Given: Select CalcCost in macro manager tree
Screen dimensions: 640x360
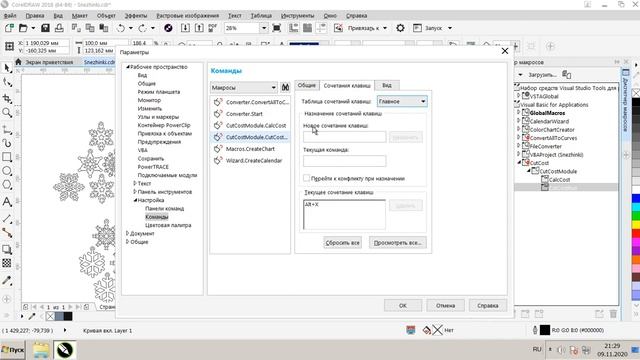Looking at the screenshot, I should pos(559,179).
